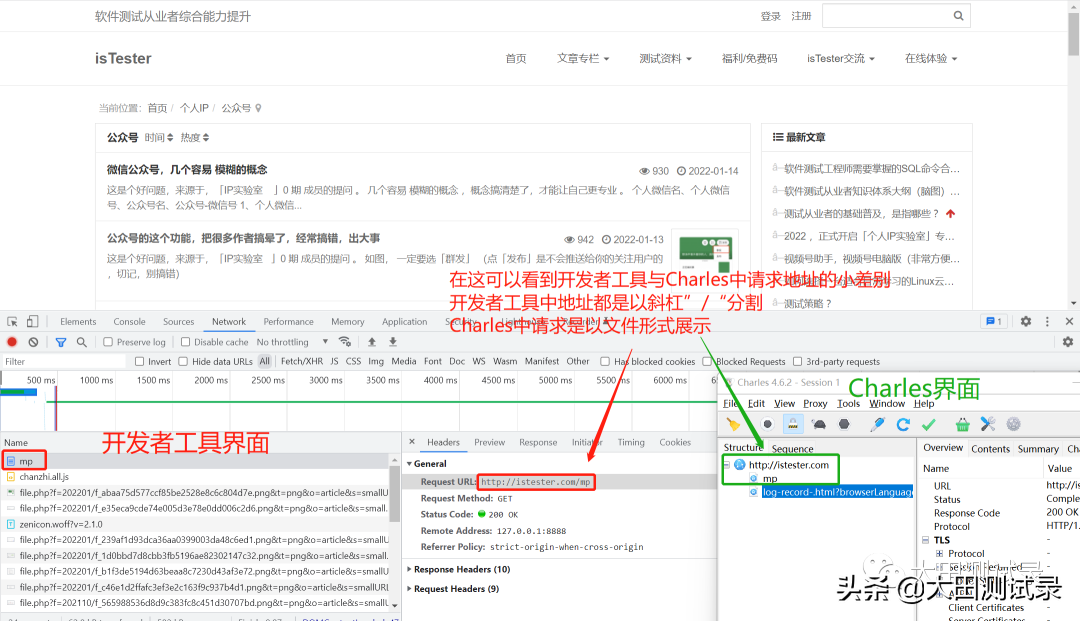Clear the network log in DevTools
The image size is (1080, 621).
[x=33, y=342]
